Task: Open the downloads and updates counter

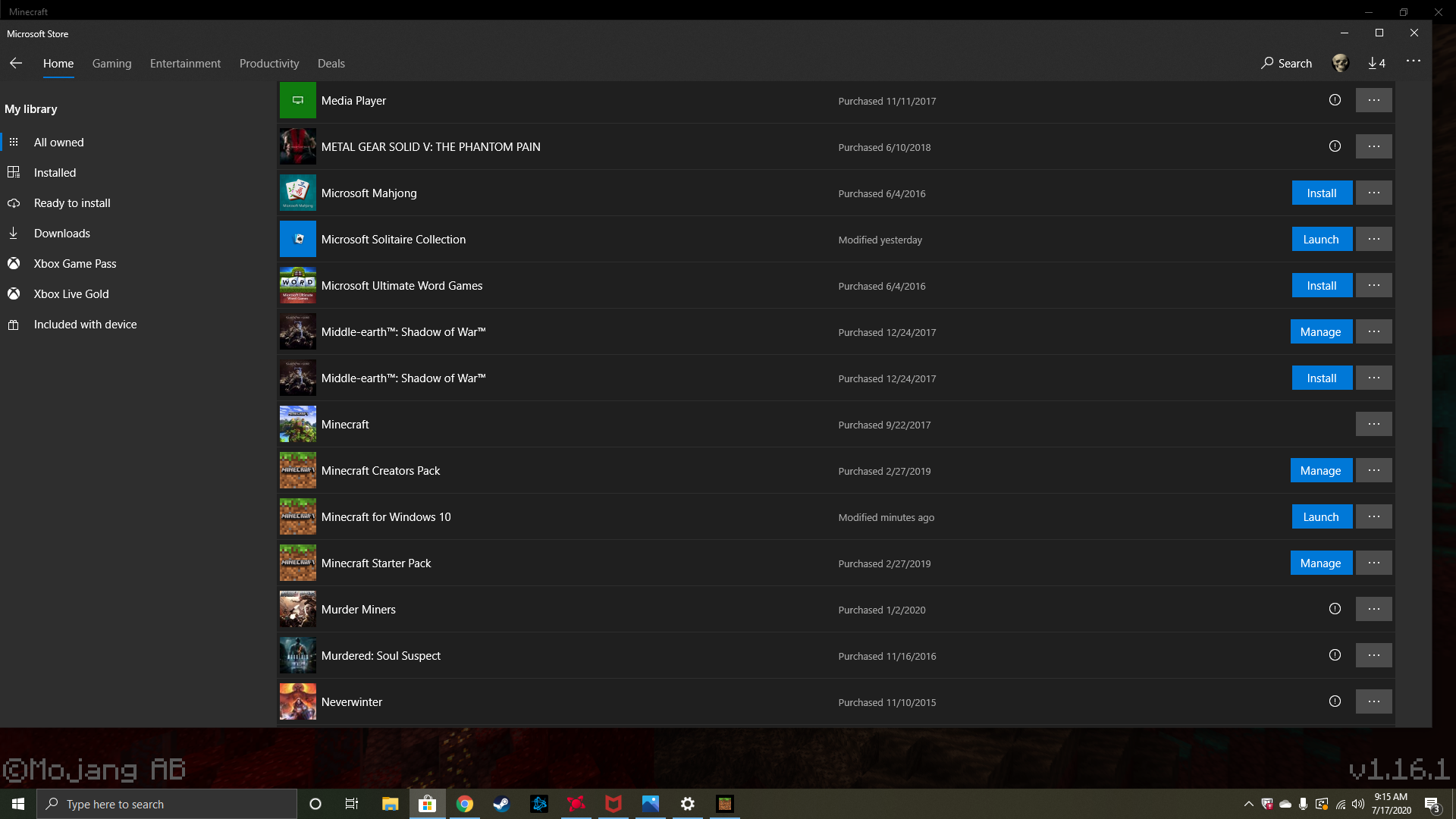Action: point(1376,63)
